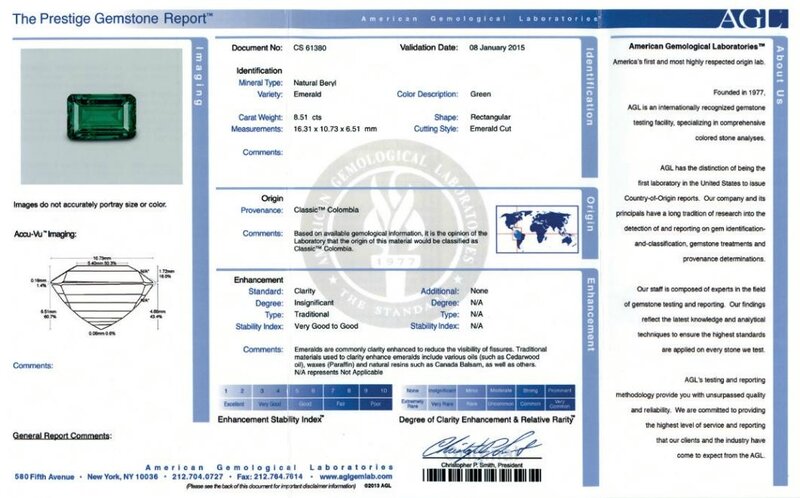The width and height of the screenshot is (800, 498).
Task: Select enhancement type value 'Traditional'
Action: (x=311, y=314)
